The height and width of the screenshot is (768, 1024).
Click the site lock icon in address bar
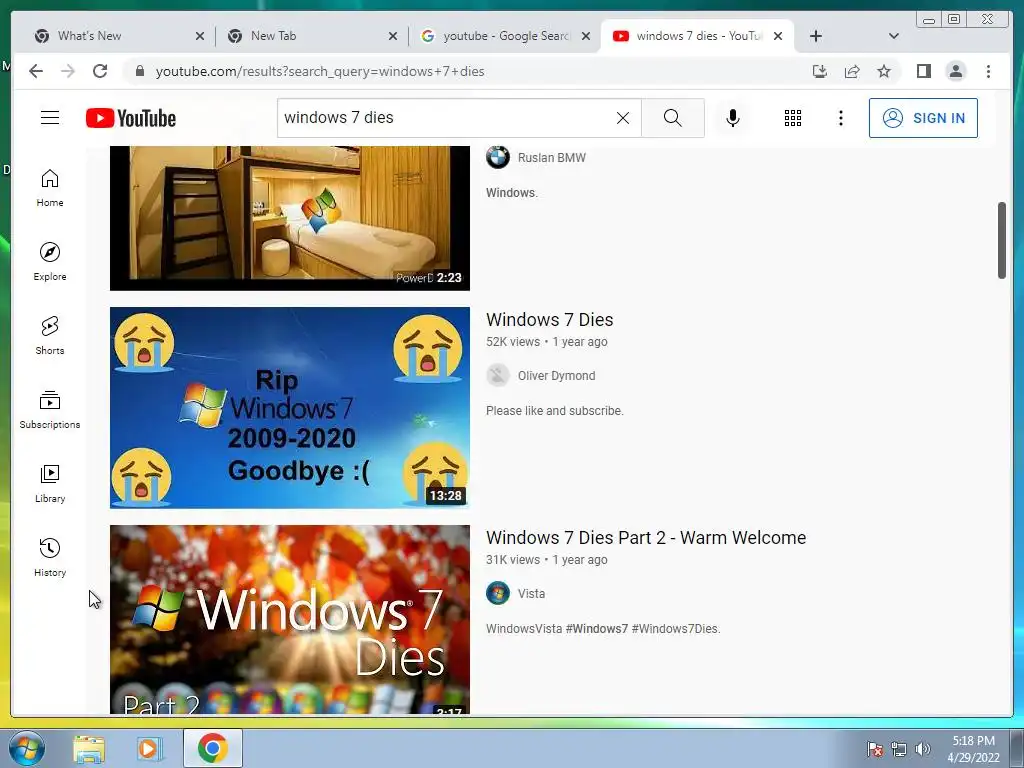139,71
